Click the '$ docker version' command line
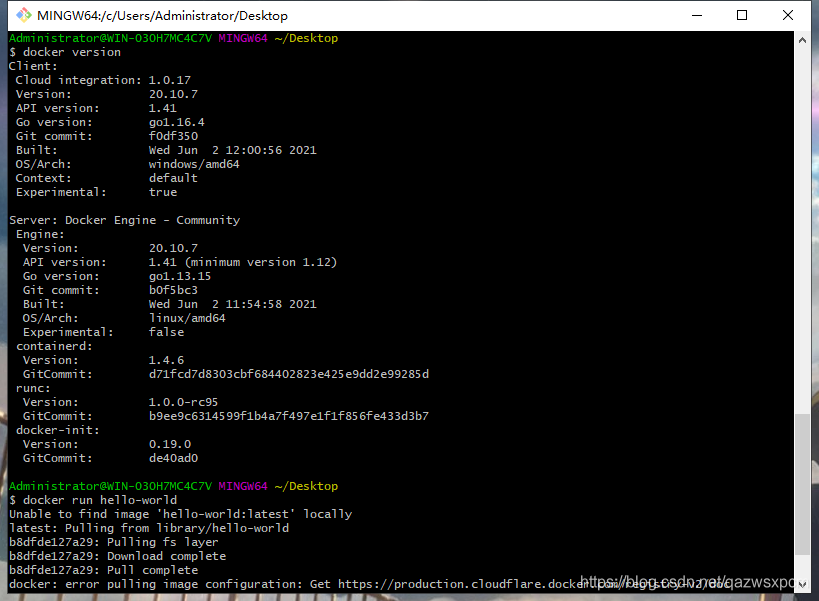 (x=65, y=52)
